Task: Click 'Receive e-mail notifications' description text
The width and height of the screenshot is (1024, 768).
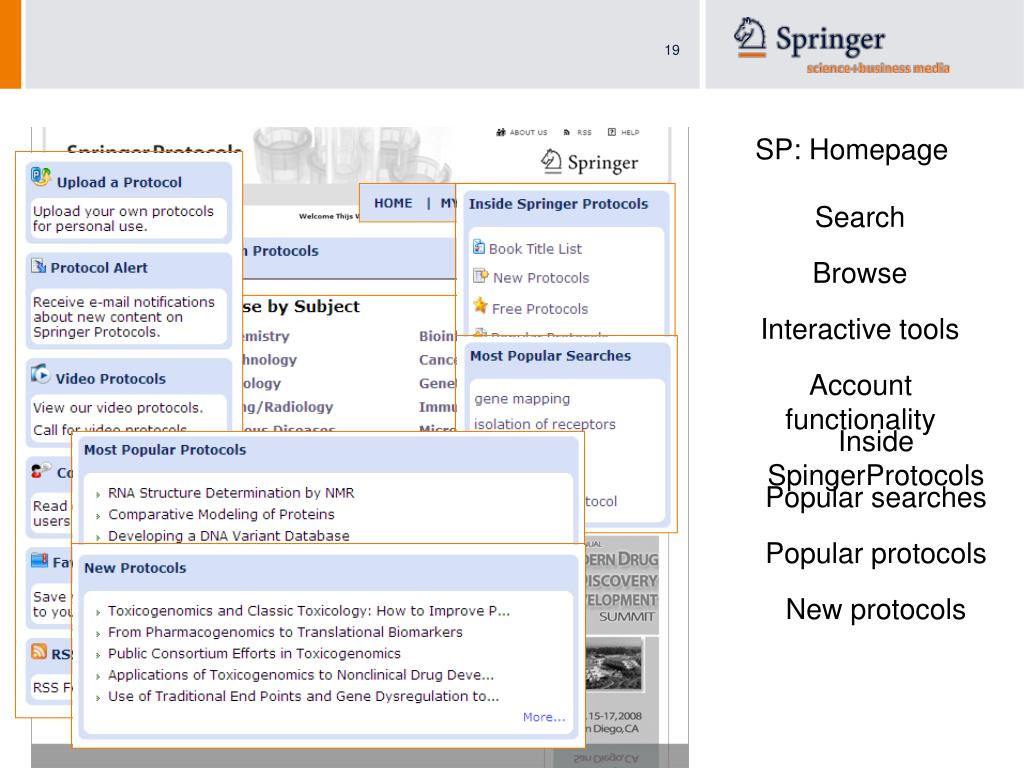Action: pos(123,317)
